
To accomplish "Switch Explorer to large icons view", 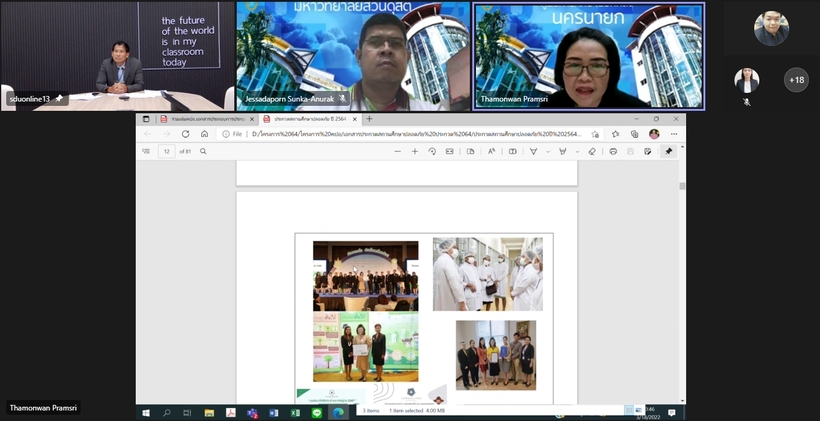I will pyautogui.click(x=639, y=410).
